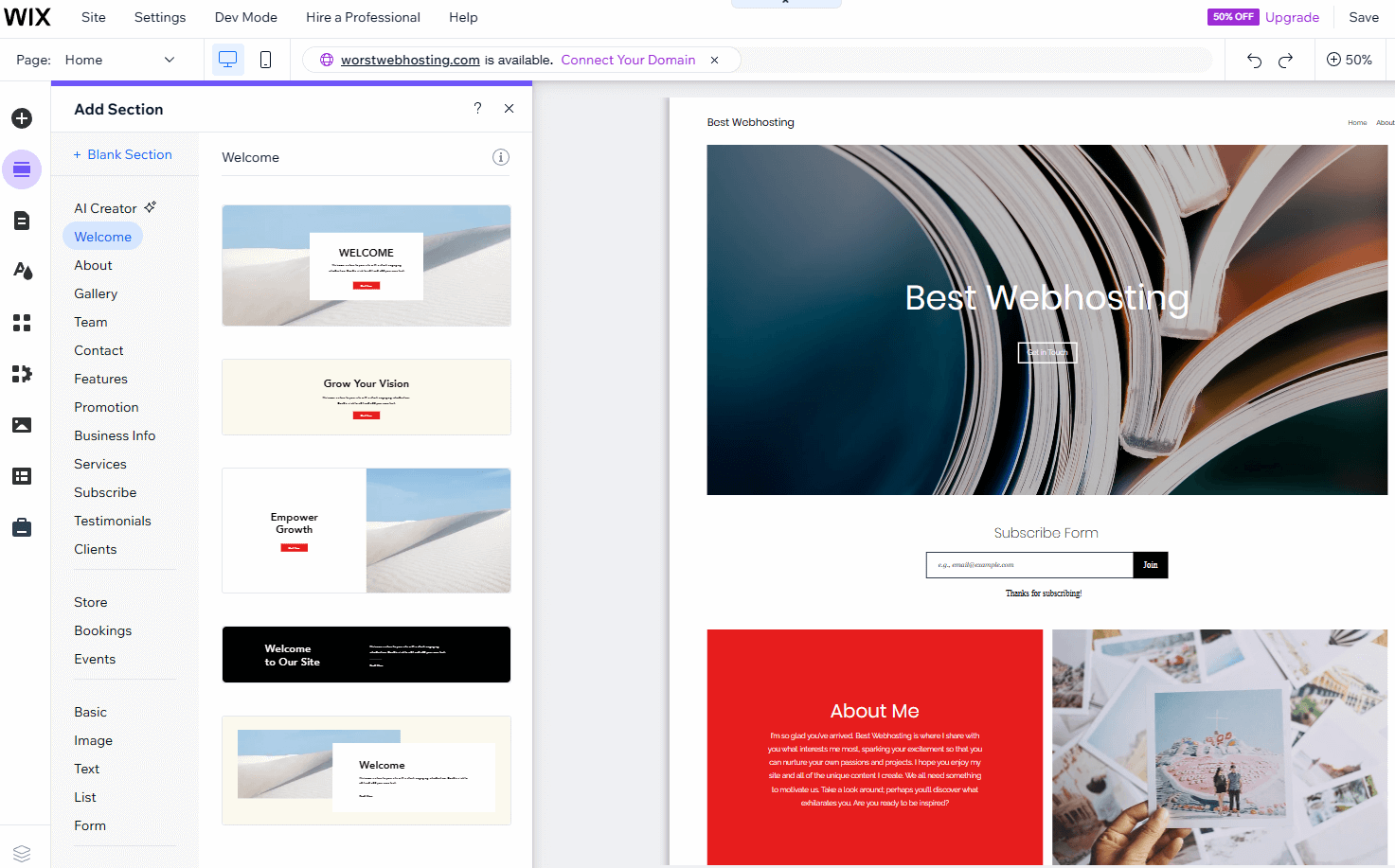Click the Wix logo
Viewport: 1395px width, 868px height.
point(27,17)
